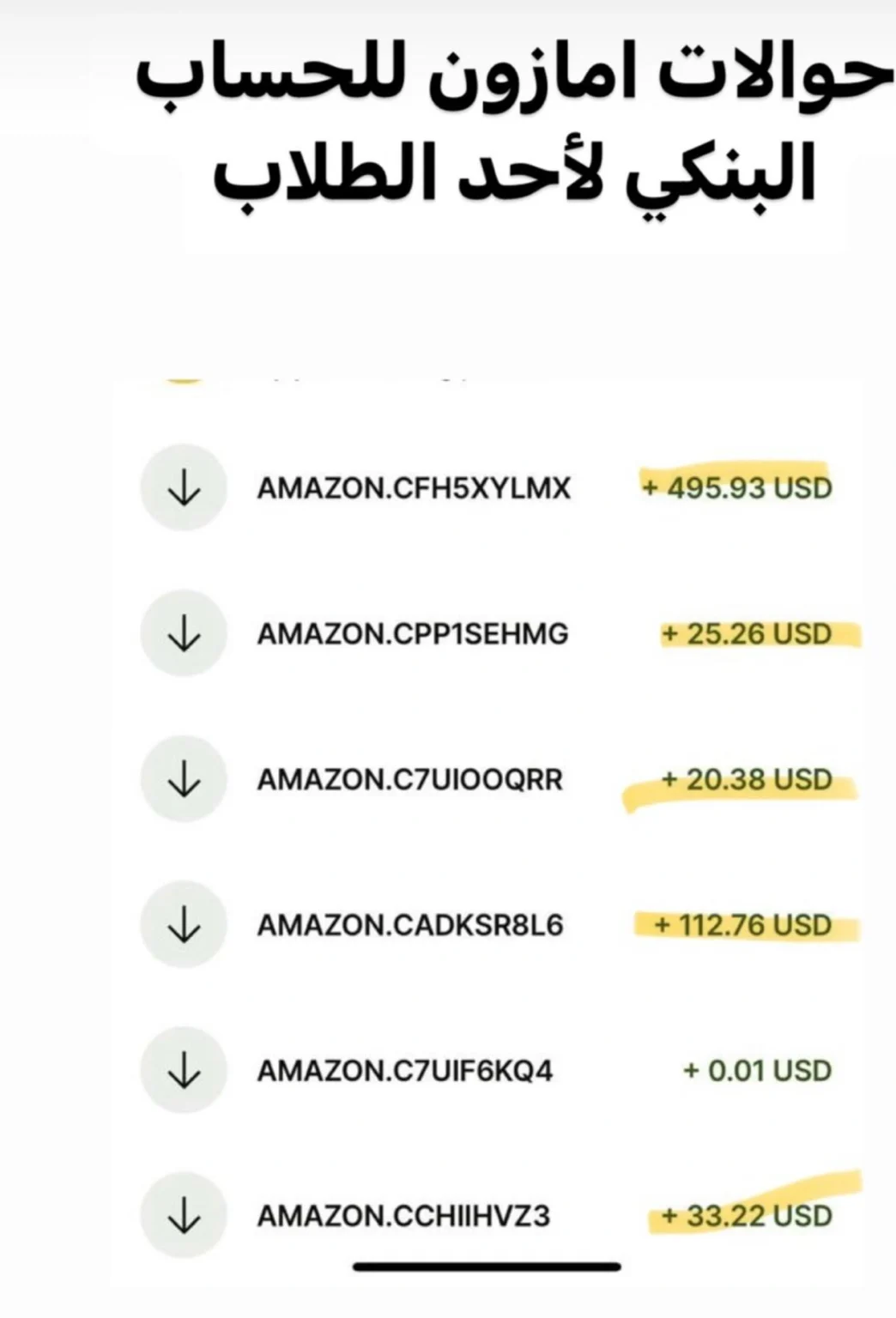The width and height of the screenshot is (896, 1318).
Task: Tap the home indicator bar at bottom
Action: (x=487, y=1267)
